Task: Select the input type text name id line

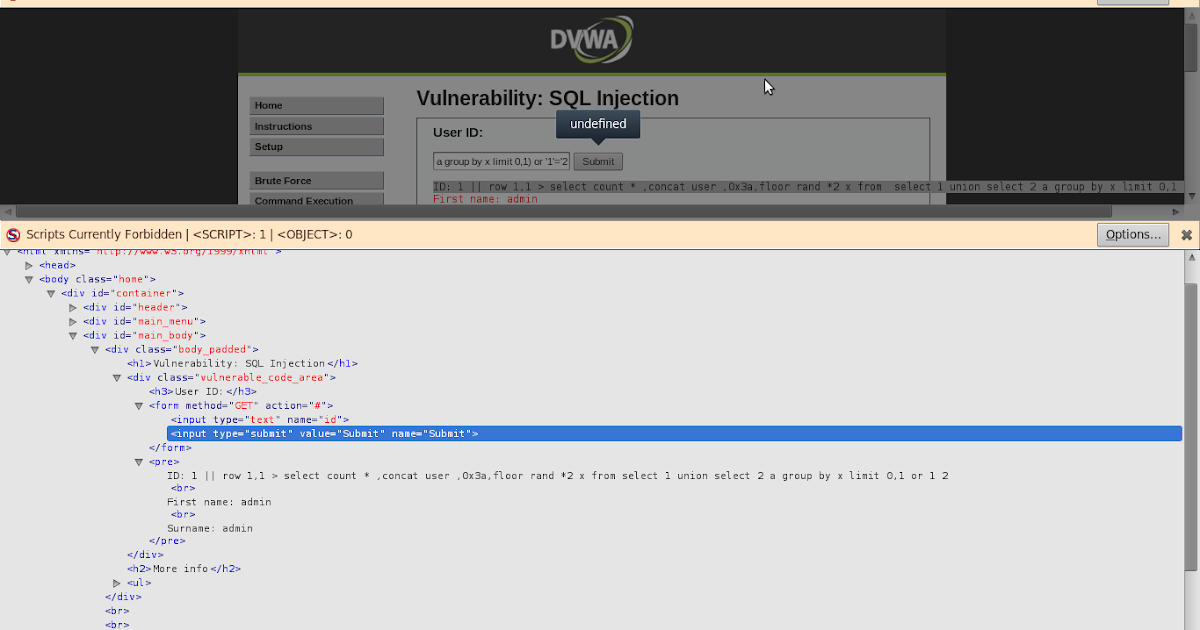Action: coord(260,420)
